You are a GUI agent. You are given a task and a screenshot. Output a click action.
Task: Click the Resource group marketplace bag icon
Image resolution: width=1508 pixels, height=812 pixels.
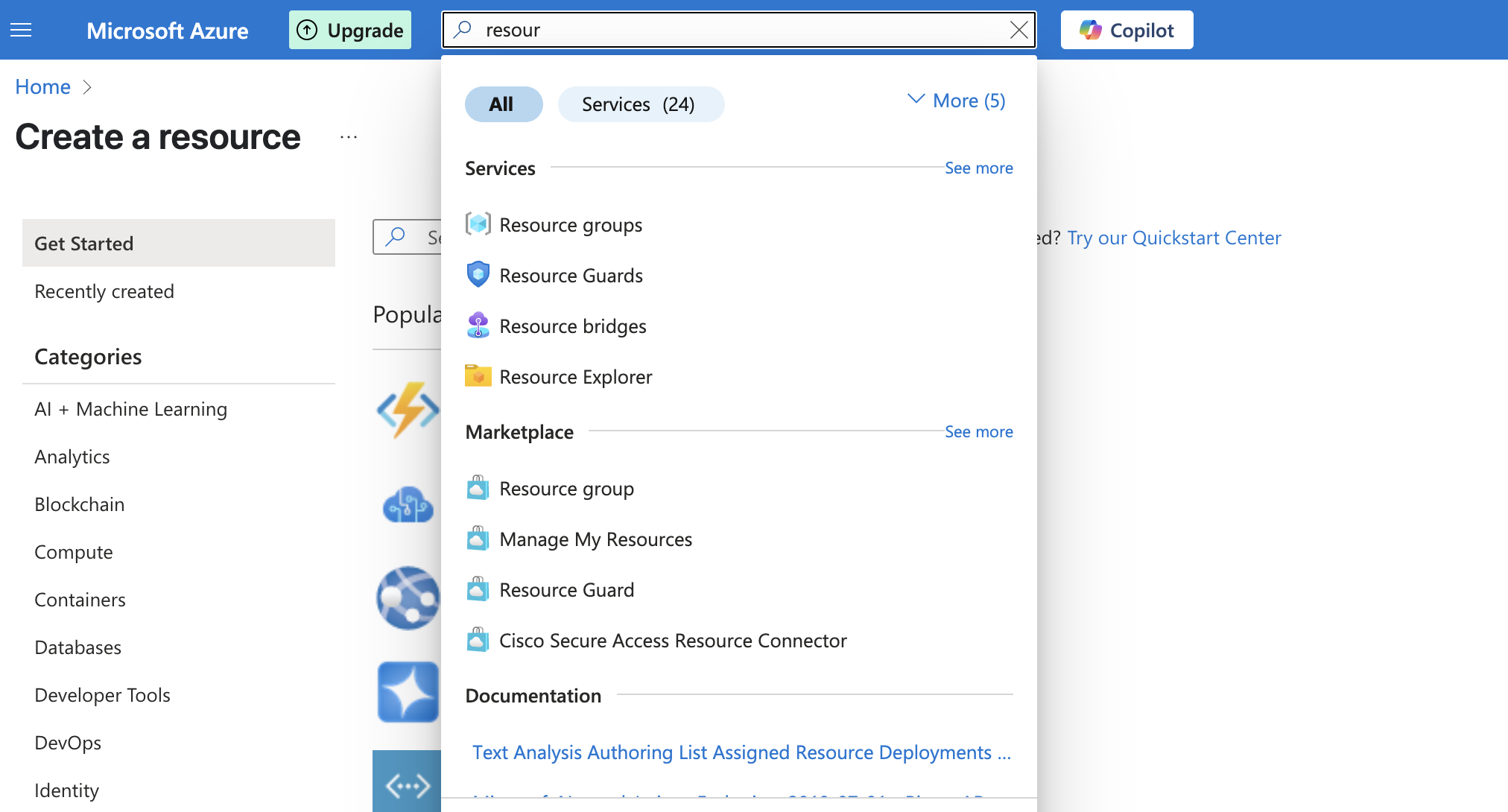pos(478,488)
